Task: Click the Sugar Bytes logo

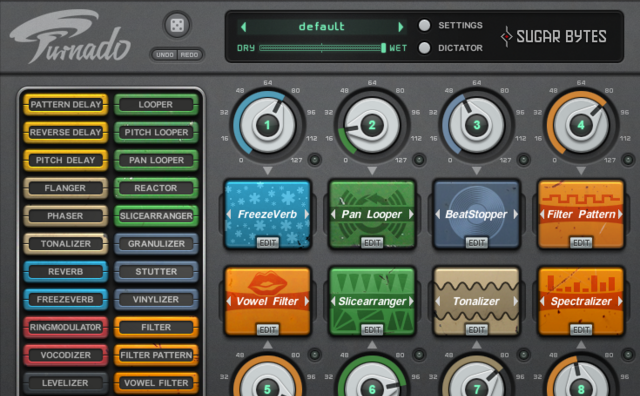Action: 554,36
